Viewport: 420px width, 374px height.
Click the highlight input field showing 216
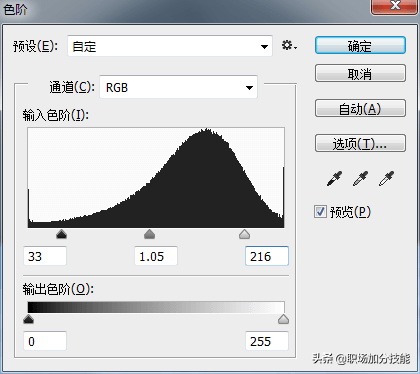point(267,256)
